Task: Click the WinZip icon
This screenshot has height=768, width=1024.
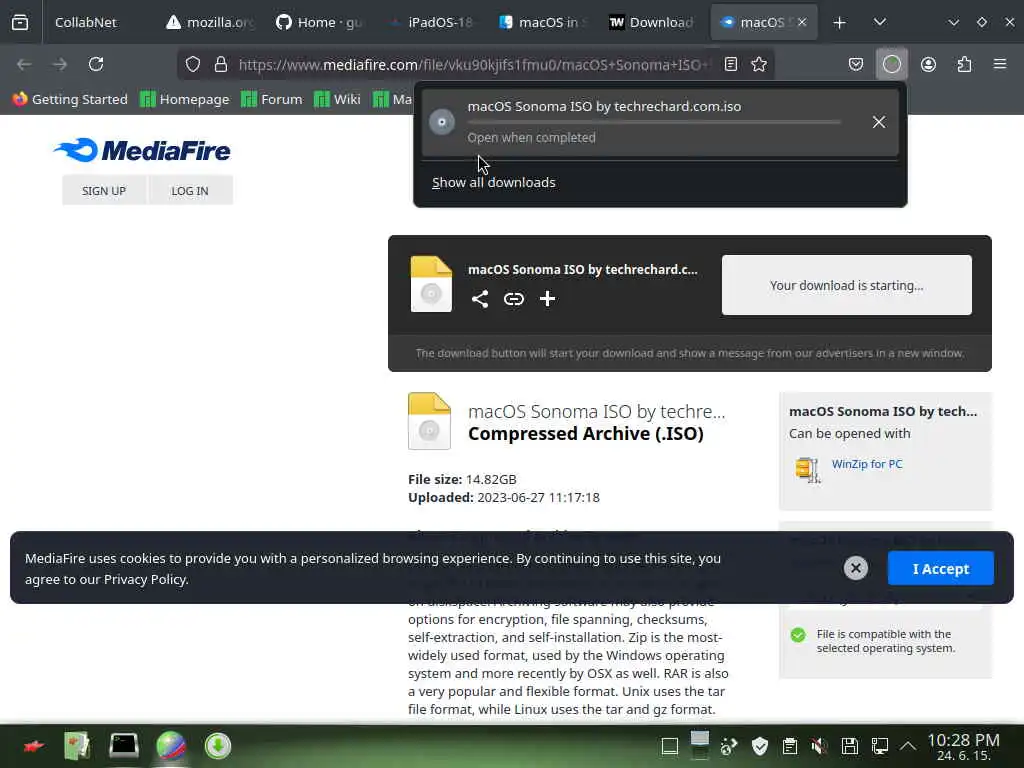Action: 807,469
